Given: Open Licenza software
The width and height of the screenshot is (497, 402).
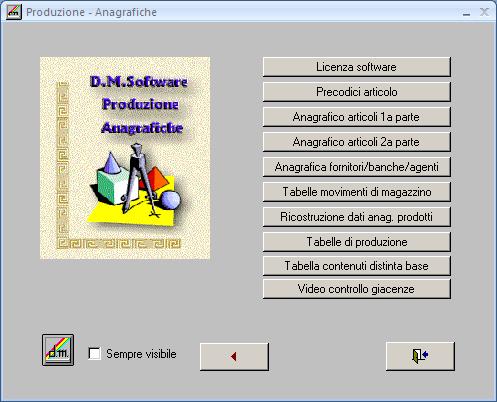Looking at the screenshot, I should click(357, 67).
